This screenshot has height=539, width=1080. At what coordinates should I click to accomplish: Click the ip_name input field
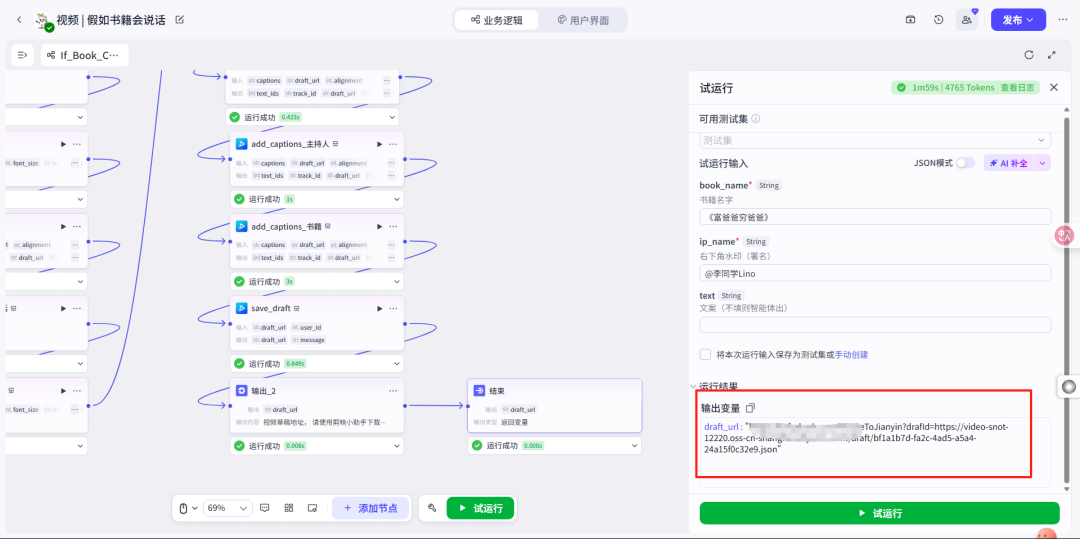pyautogui.click(x=875, y=273)
